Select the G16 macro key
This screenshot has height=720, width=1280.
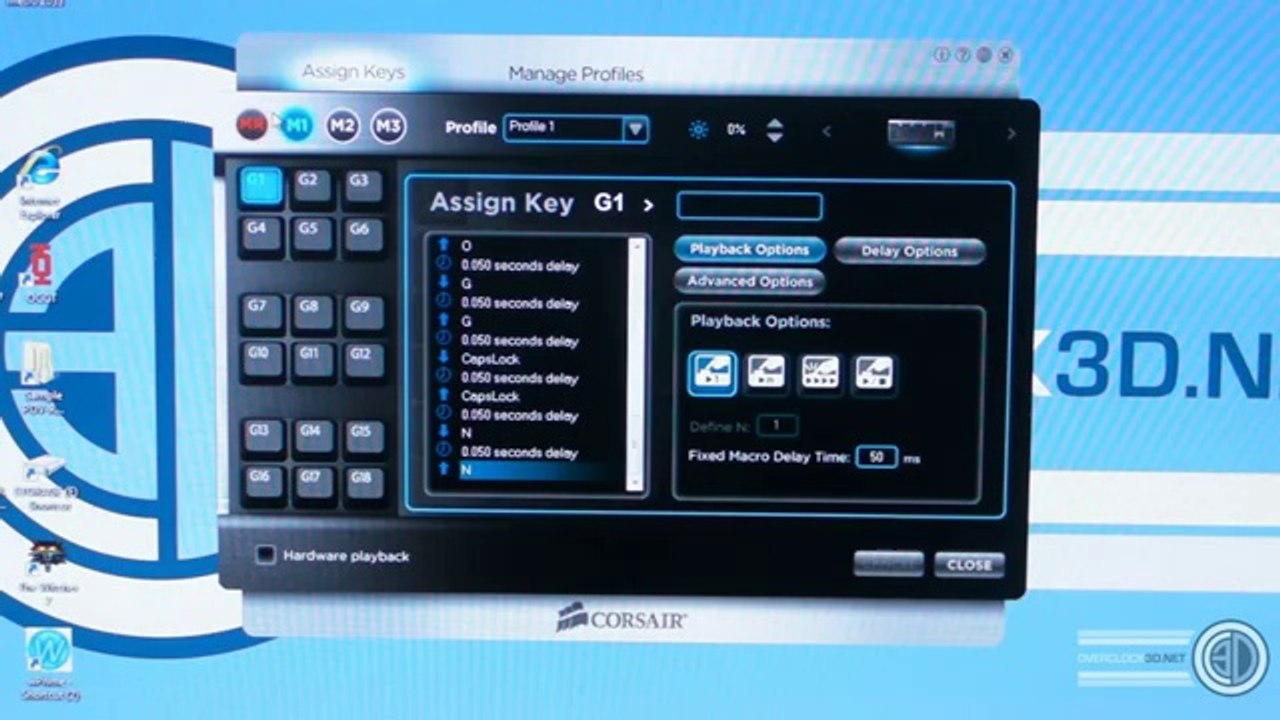(262, 484)
